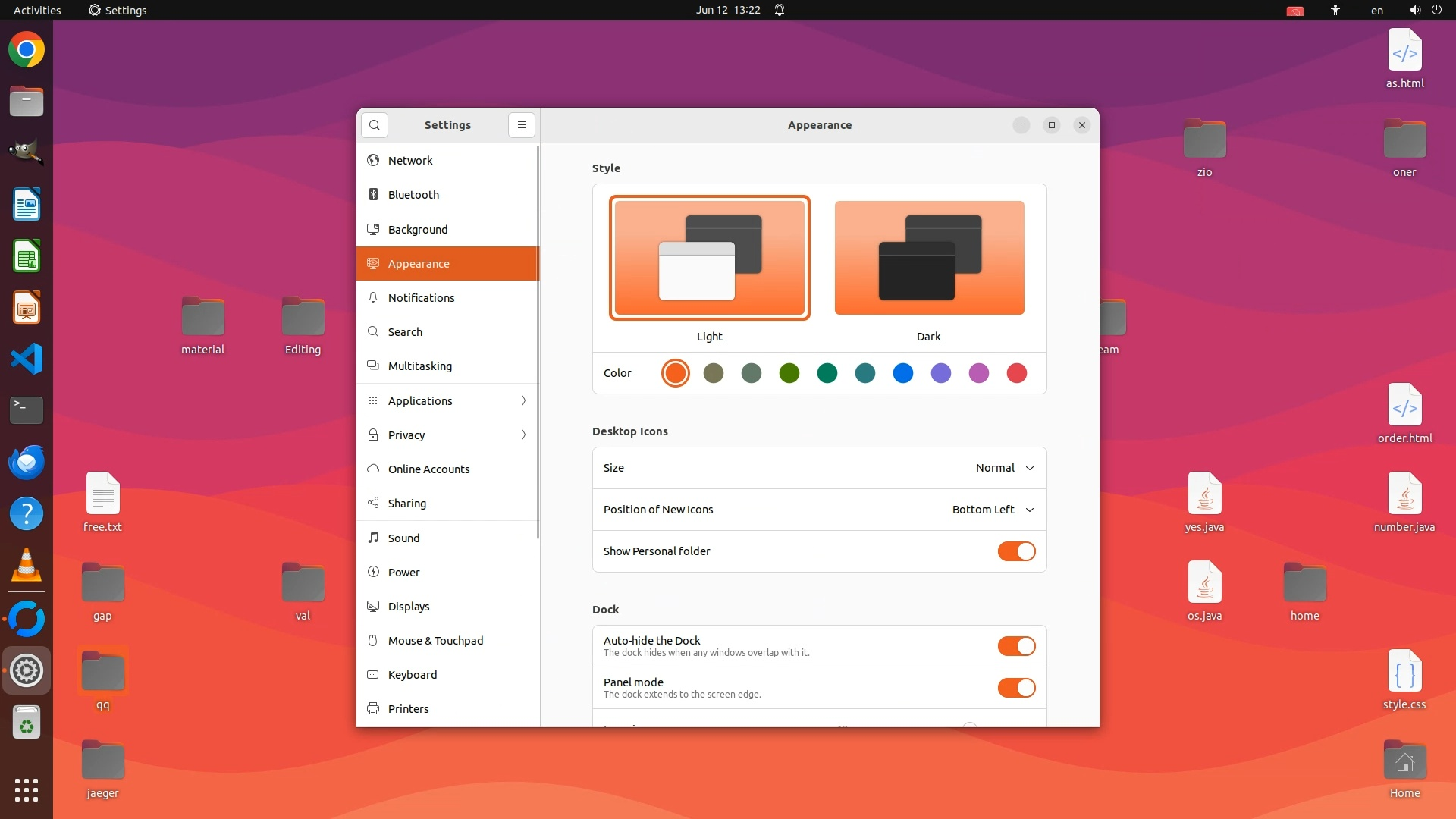Viewport: 1456px width, 819px height.
Task: Select the Dark style thumbnail
Action: click(x=929, y=258)
